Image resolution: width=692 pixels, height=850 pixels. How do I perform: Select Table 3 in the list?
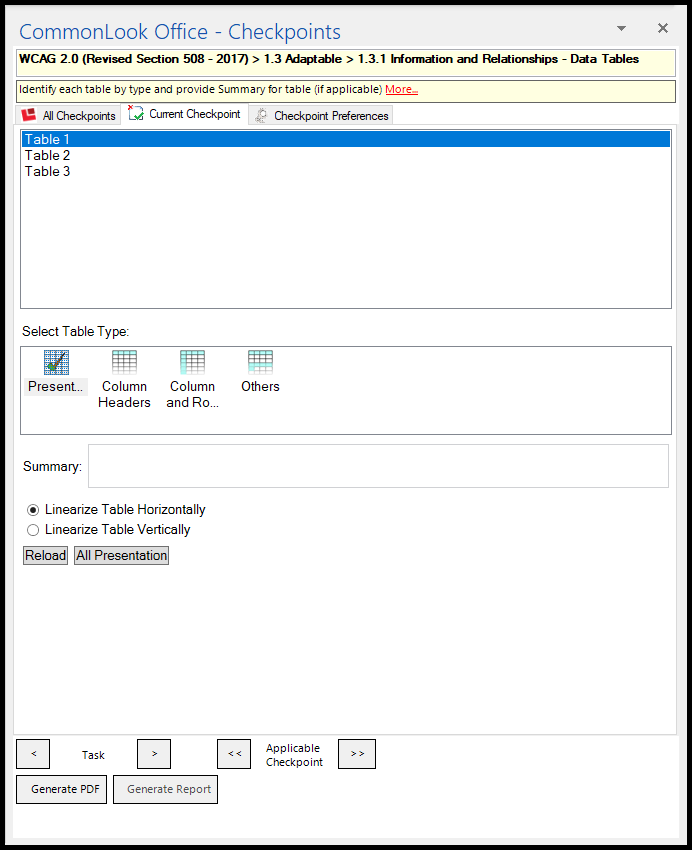click(x=346, y=171)
